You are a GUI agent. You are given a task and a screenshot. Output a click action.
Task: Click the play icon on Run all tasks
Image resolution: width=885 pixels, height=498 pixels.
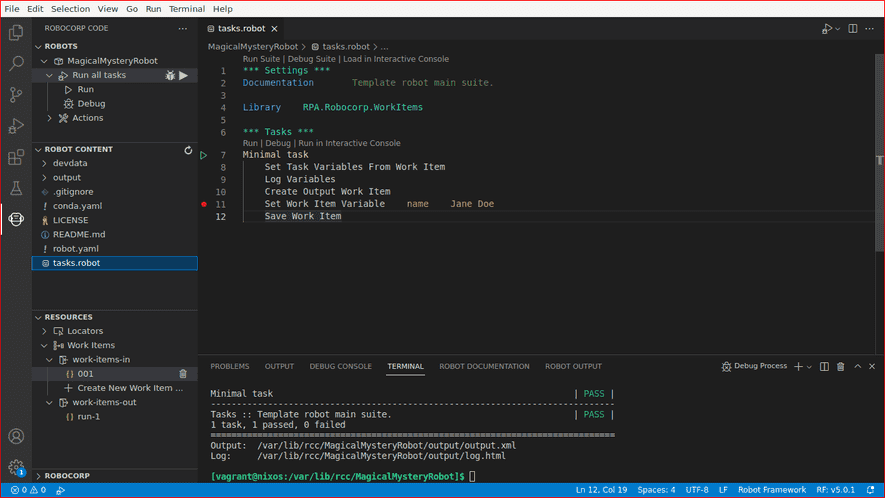tap(183, 75)
